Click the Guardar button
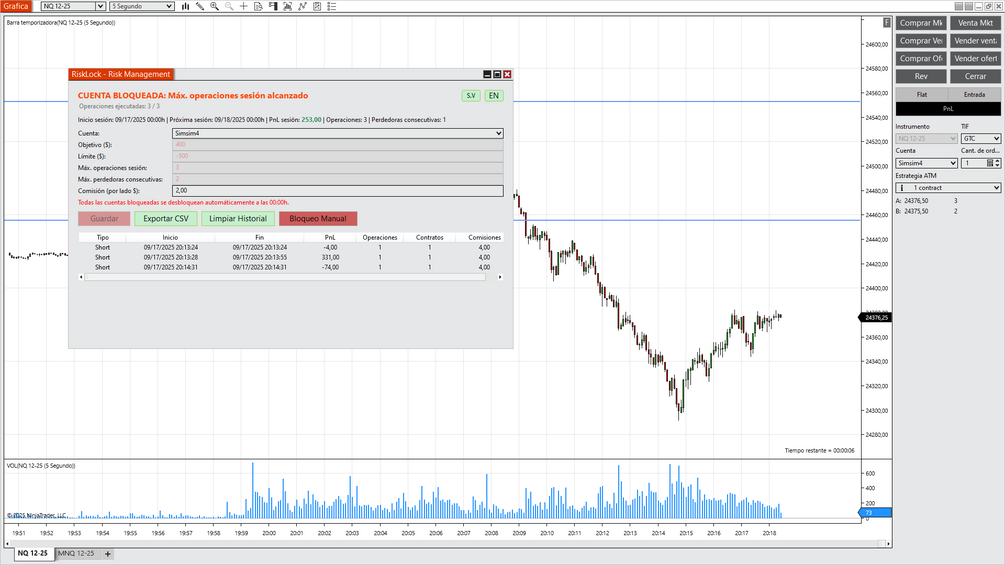Image resolution: width=1005 pixels, height=565 pixels. point(104,218)
